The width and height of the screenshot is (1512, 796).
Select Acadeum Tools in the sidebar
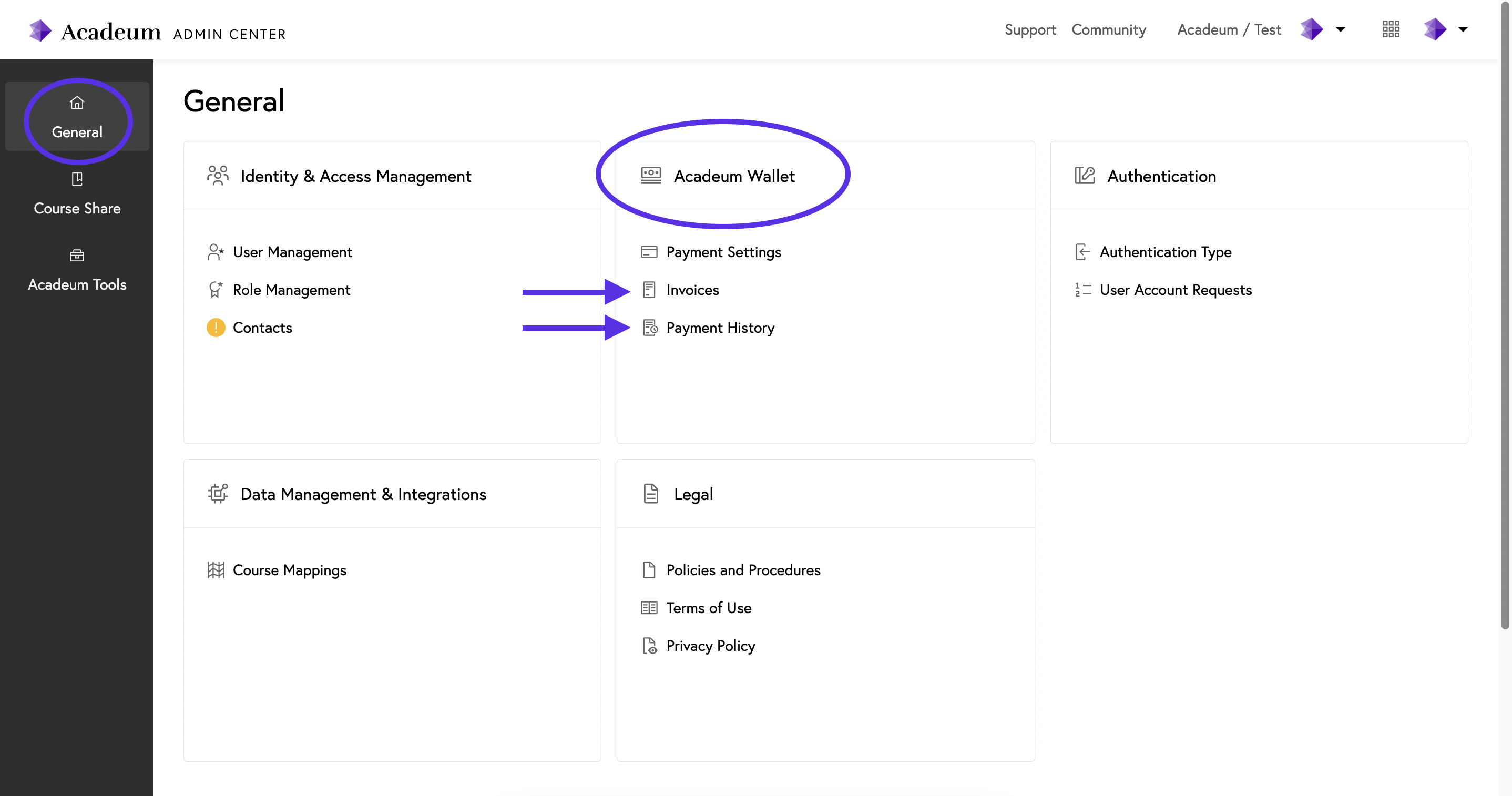(77, 270)
